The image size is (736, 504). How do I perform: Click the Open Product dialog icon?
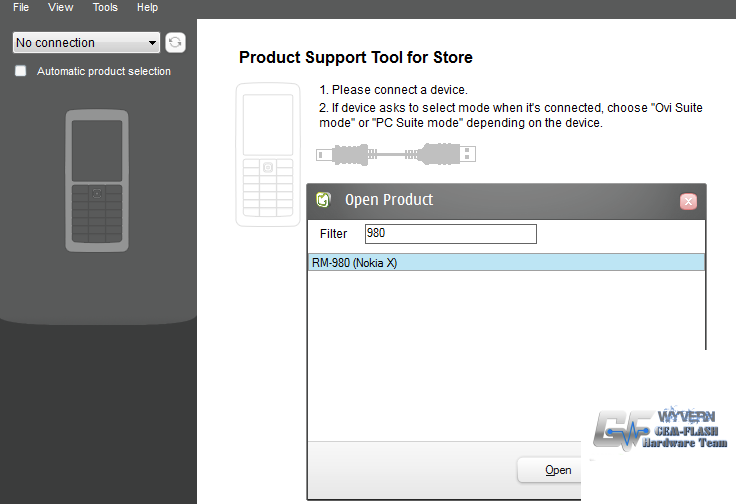[x=323, y=200]
